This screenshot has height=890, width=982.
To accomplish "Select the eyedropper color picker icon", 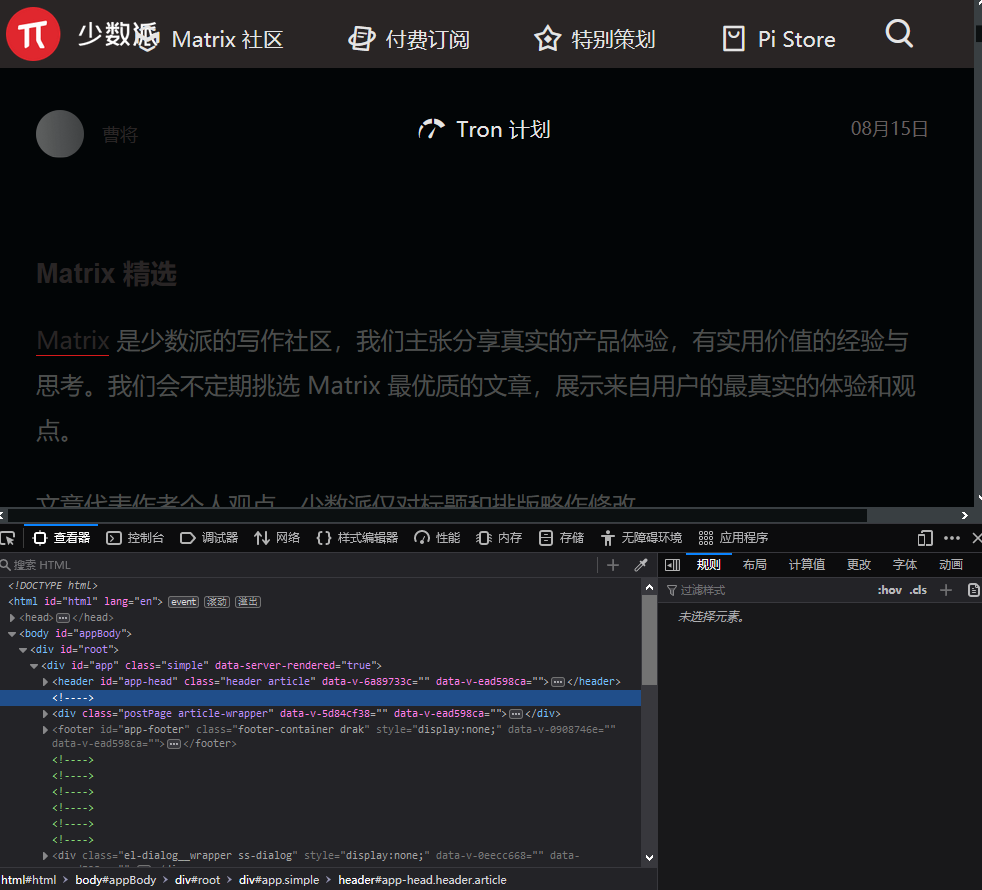I will pyautogui.click(x=641, y=565).
